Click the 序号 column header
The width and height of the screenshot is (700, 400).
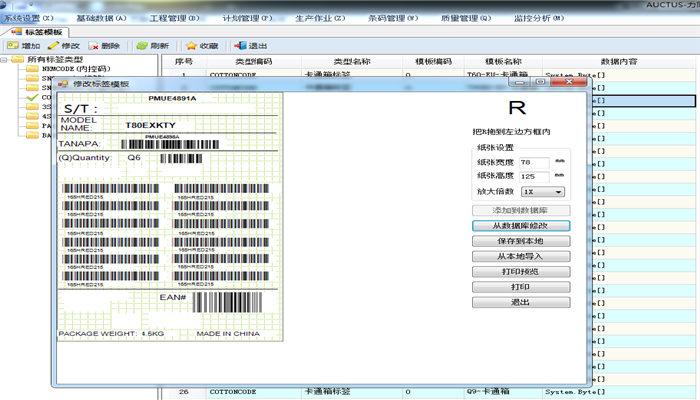(x=183, y=62)
